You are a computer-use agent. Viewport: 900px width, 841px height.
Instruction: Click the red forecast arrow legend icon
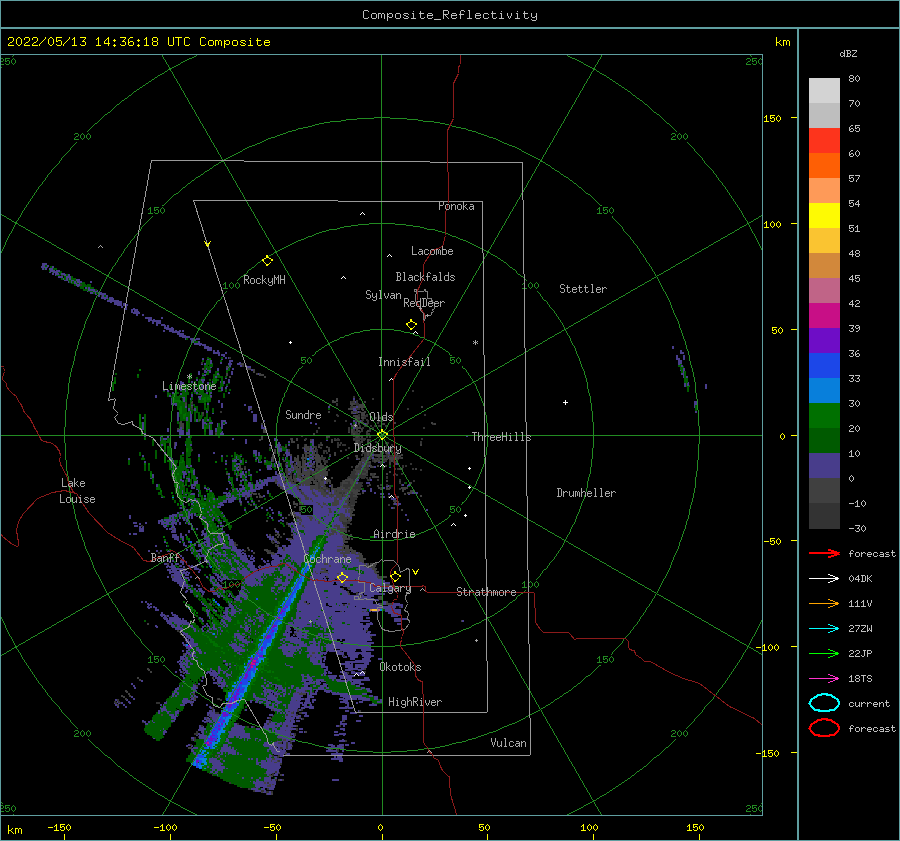coord(824,553)
